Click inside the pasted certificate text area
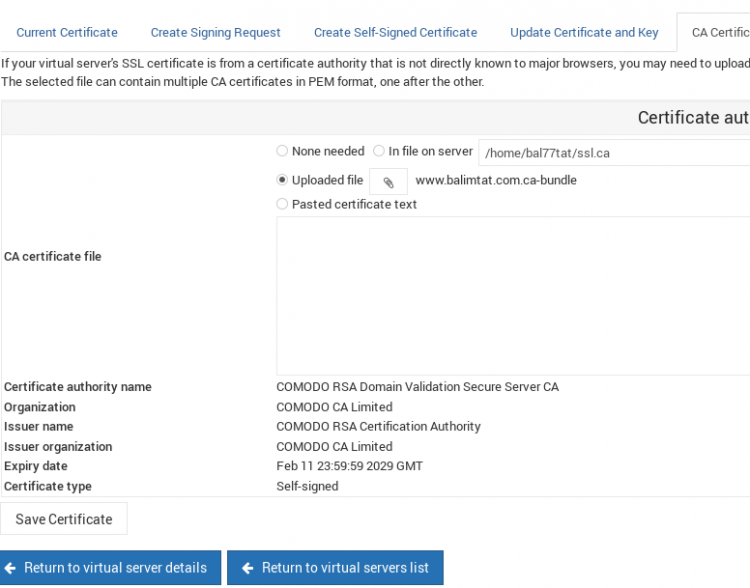 point(512,295)
